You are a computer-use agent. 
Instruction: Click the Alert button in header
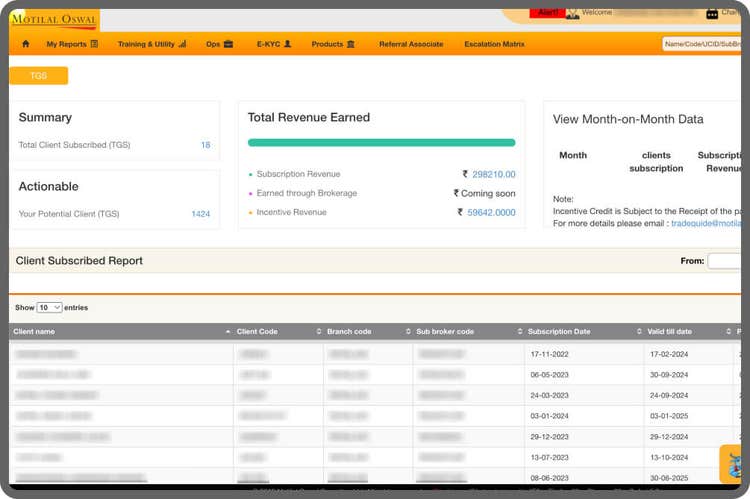(548, 12)
